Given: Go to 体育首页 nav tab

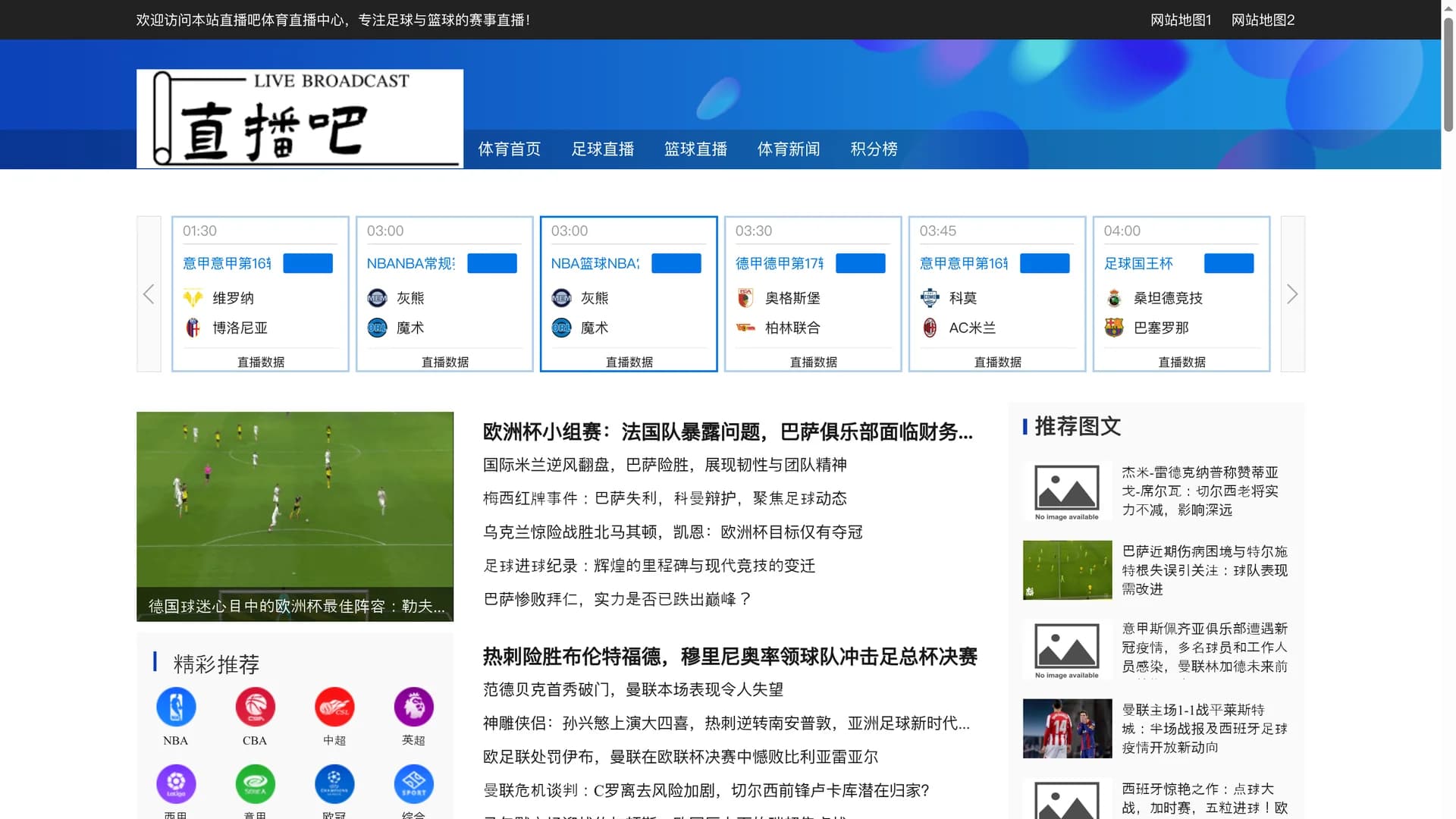Looking at the screenshot, I should coord(510,149).
